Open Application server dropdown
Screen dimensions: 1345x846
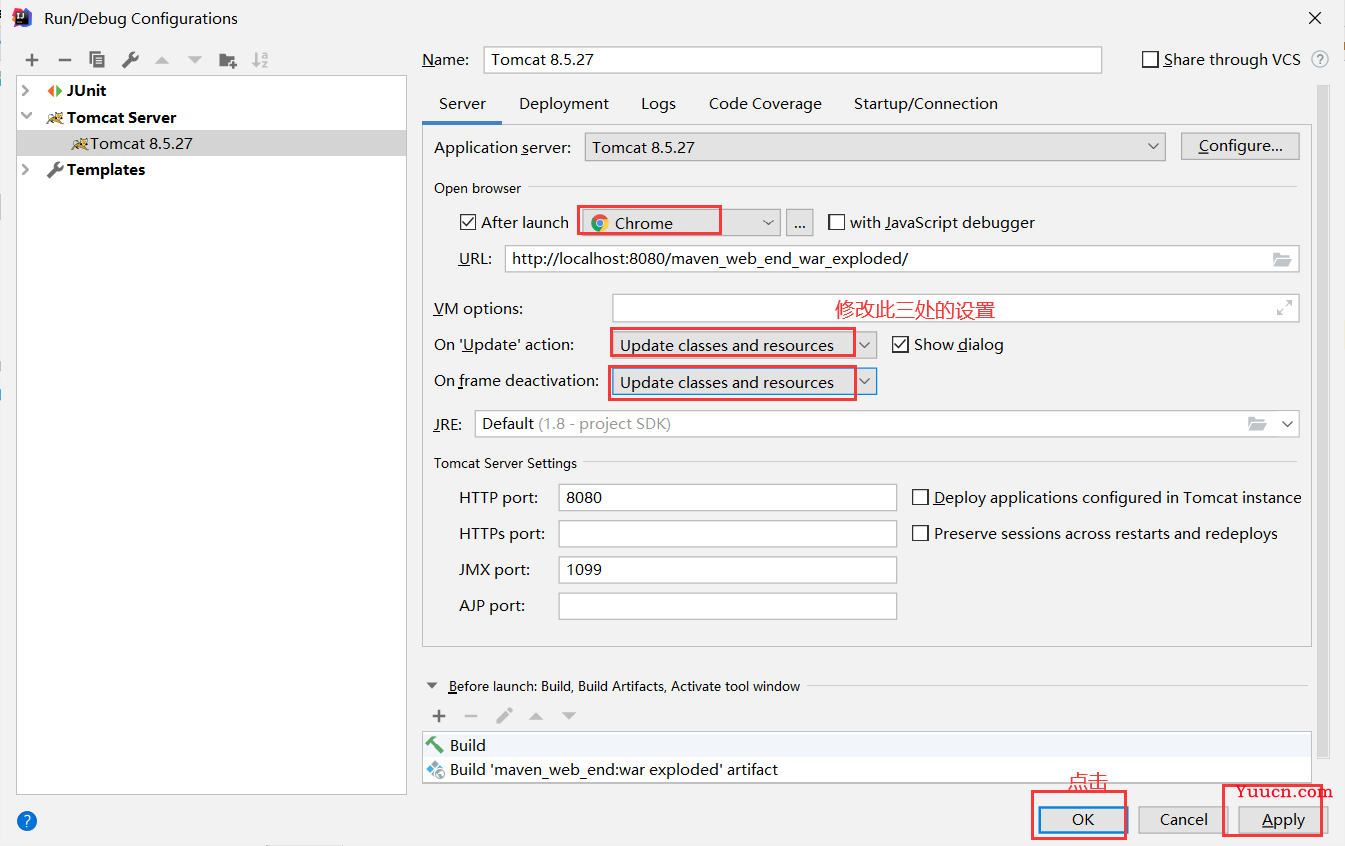(875, 147)
